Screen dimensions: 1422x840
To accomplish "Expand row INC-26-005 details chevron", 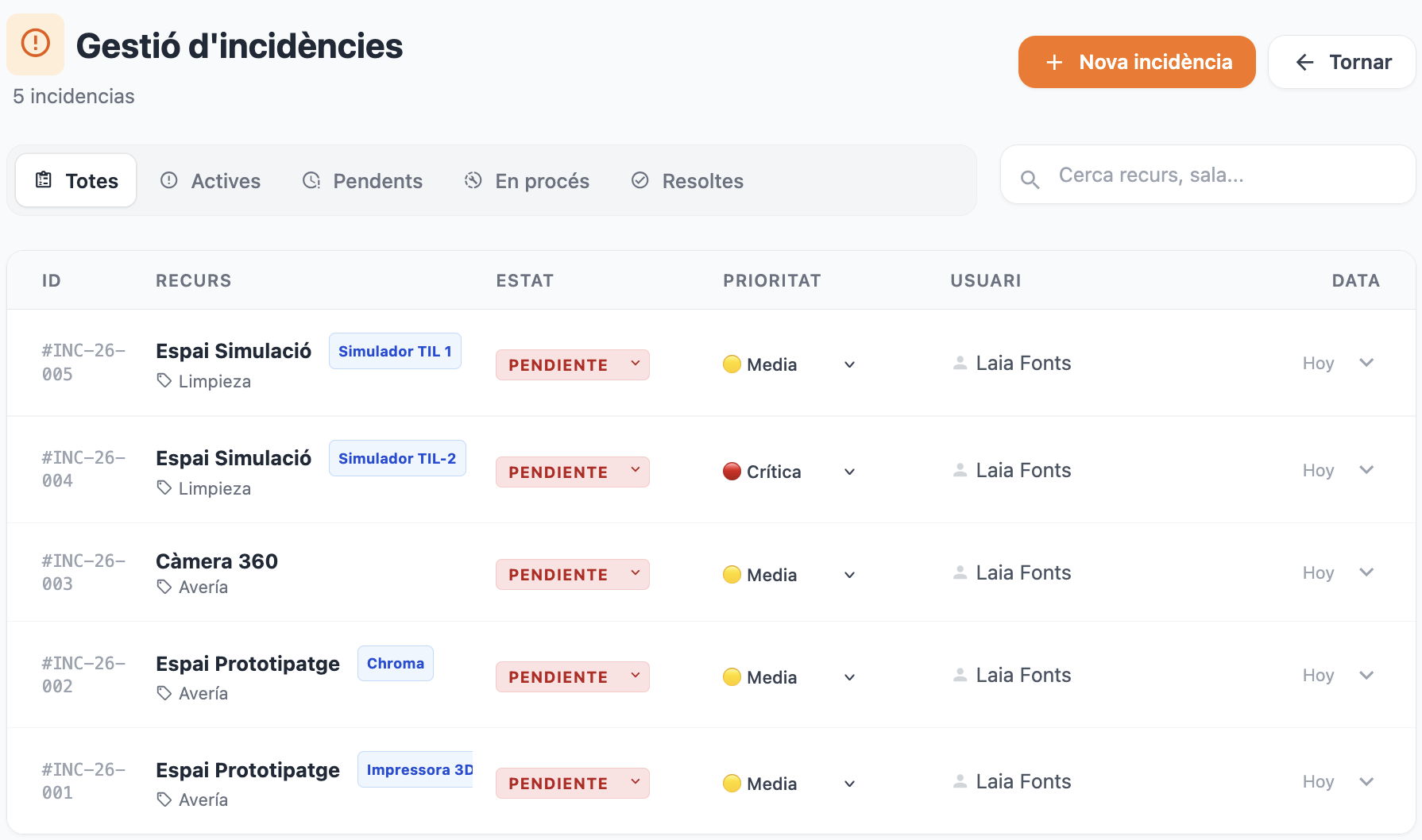I will [1366, 363].
